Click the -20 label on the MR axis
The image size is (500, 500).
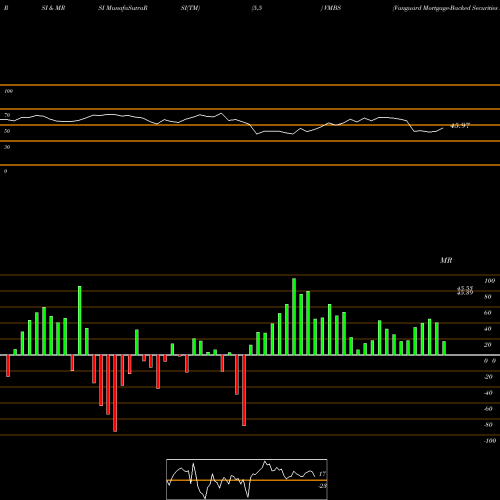(488, 377)
